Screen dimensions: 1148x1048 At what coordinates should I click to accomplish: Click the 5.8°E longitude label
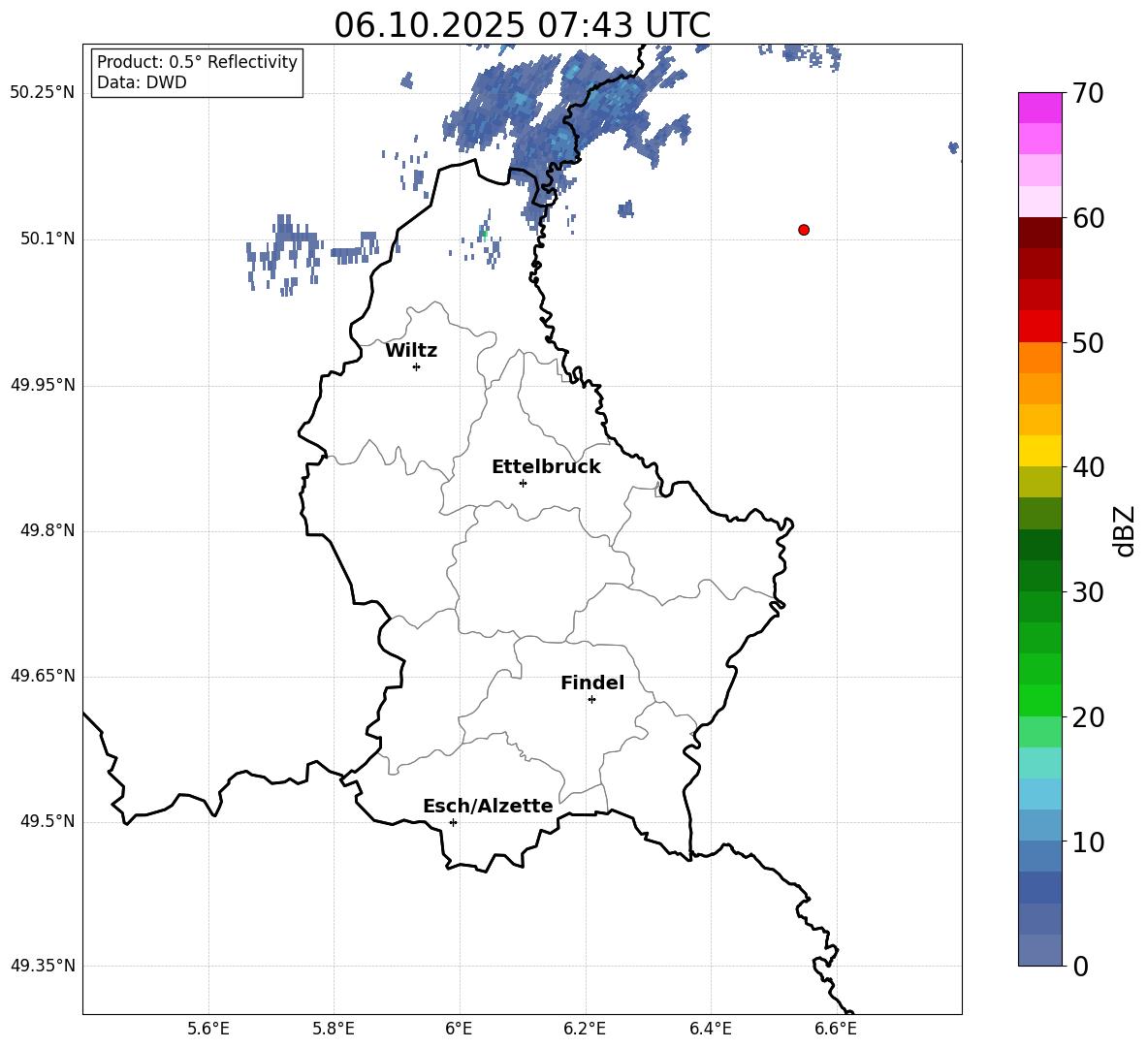[x=334, y=1030]
